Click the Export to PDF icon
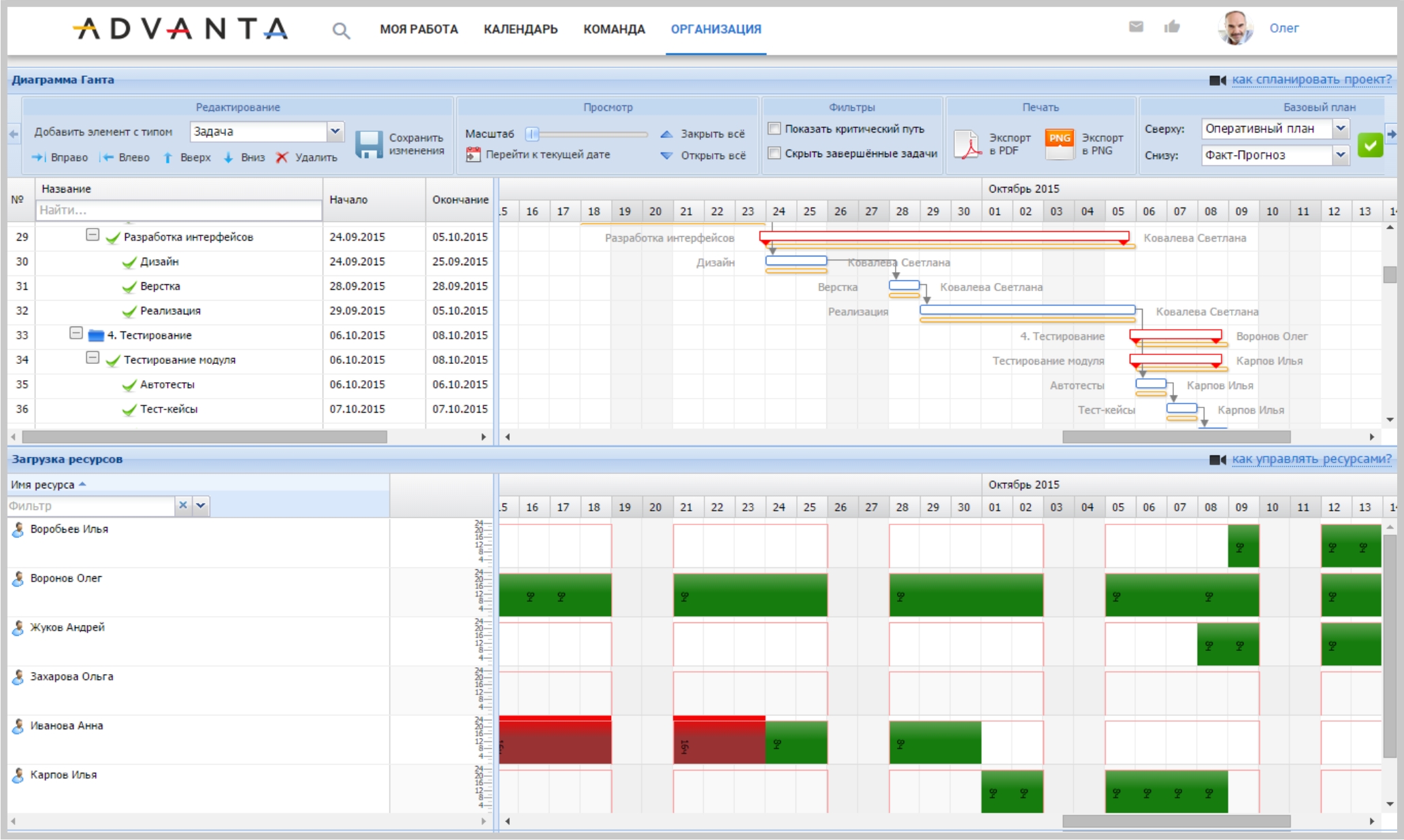Screen dimensions: 1404x840 966,144
